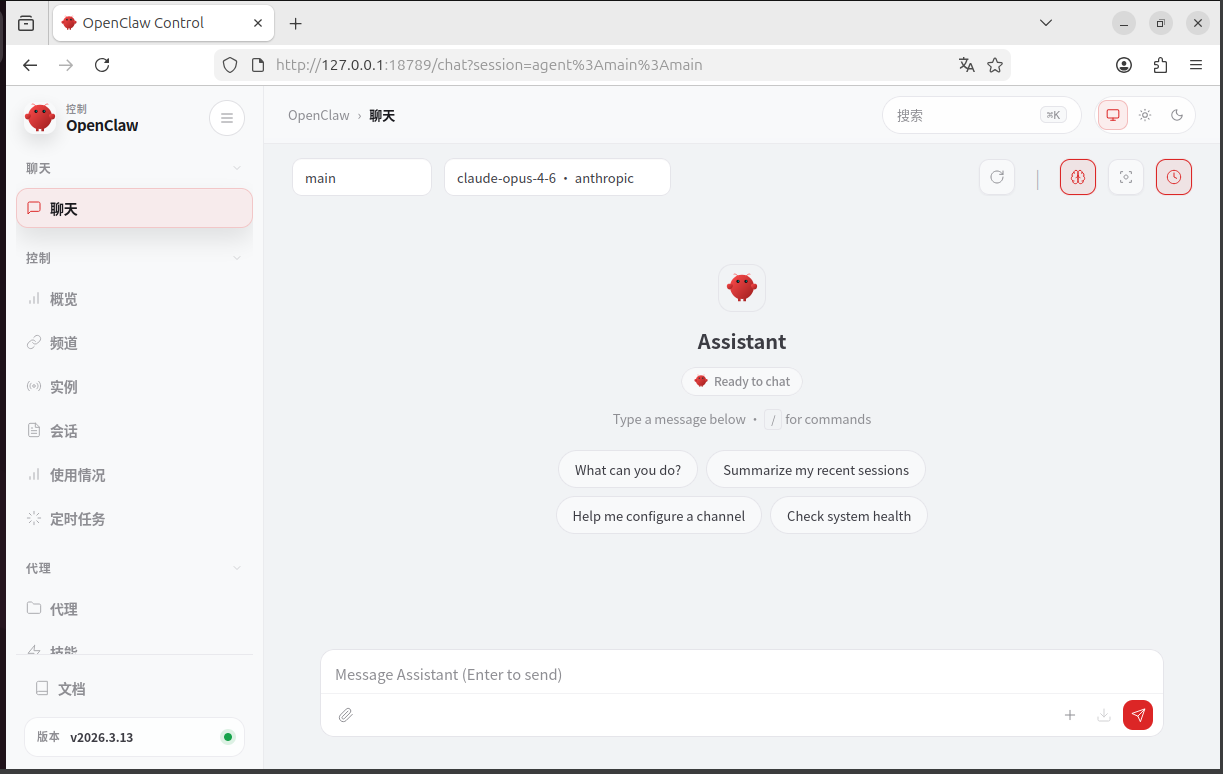Click the refresh chat icon button
The height and width of the screenshot is (774, 1223).
[x=996, y=177]
